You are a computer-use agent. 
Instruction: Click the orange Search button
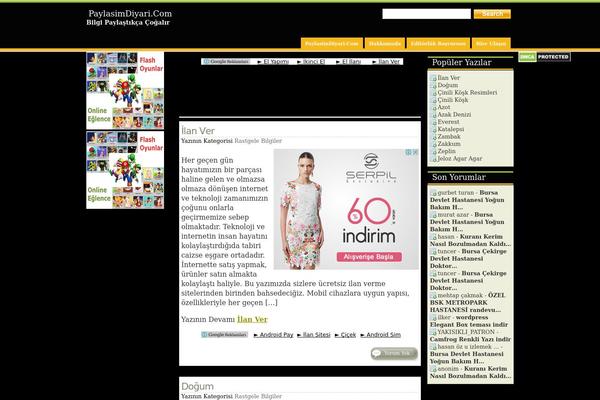click(x=492, y=14)
